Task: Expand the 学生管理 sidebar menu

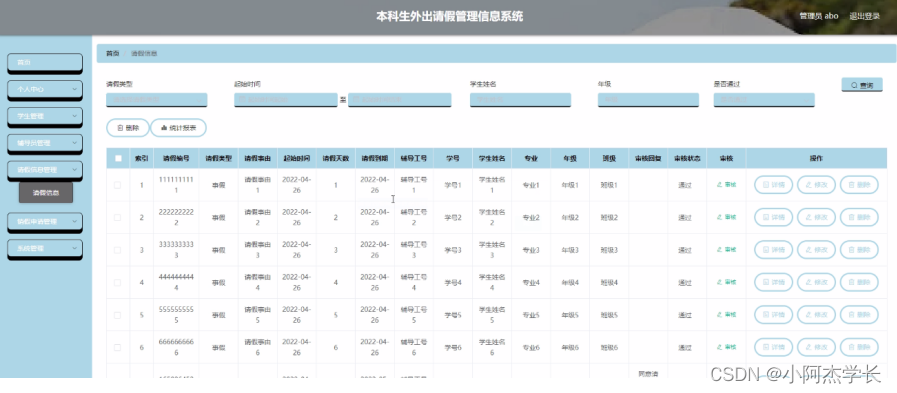Action: pos(45,116)
